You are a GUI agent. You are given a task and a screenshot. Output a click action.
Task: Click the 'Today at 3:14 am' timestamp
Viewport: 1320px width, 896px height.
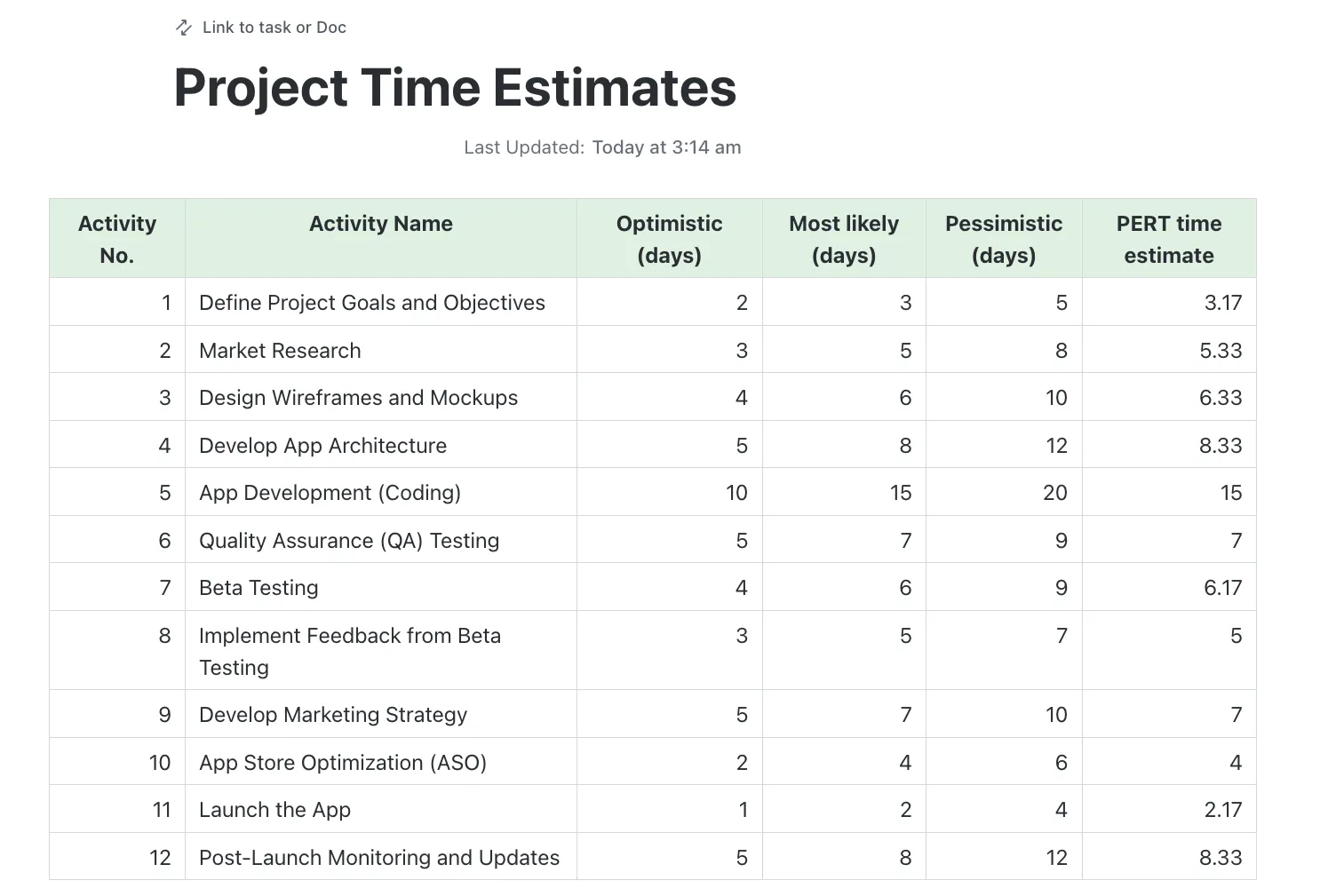(x=666, y=147)
